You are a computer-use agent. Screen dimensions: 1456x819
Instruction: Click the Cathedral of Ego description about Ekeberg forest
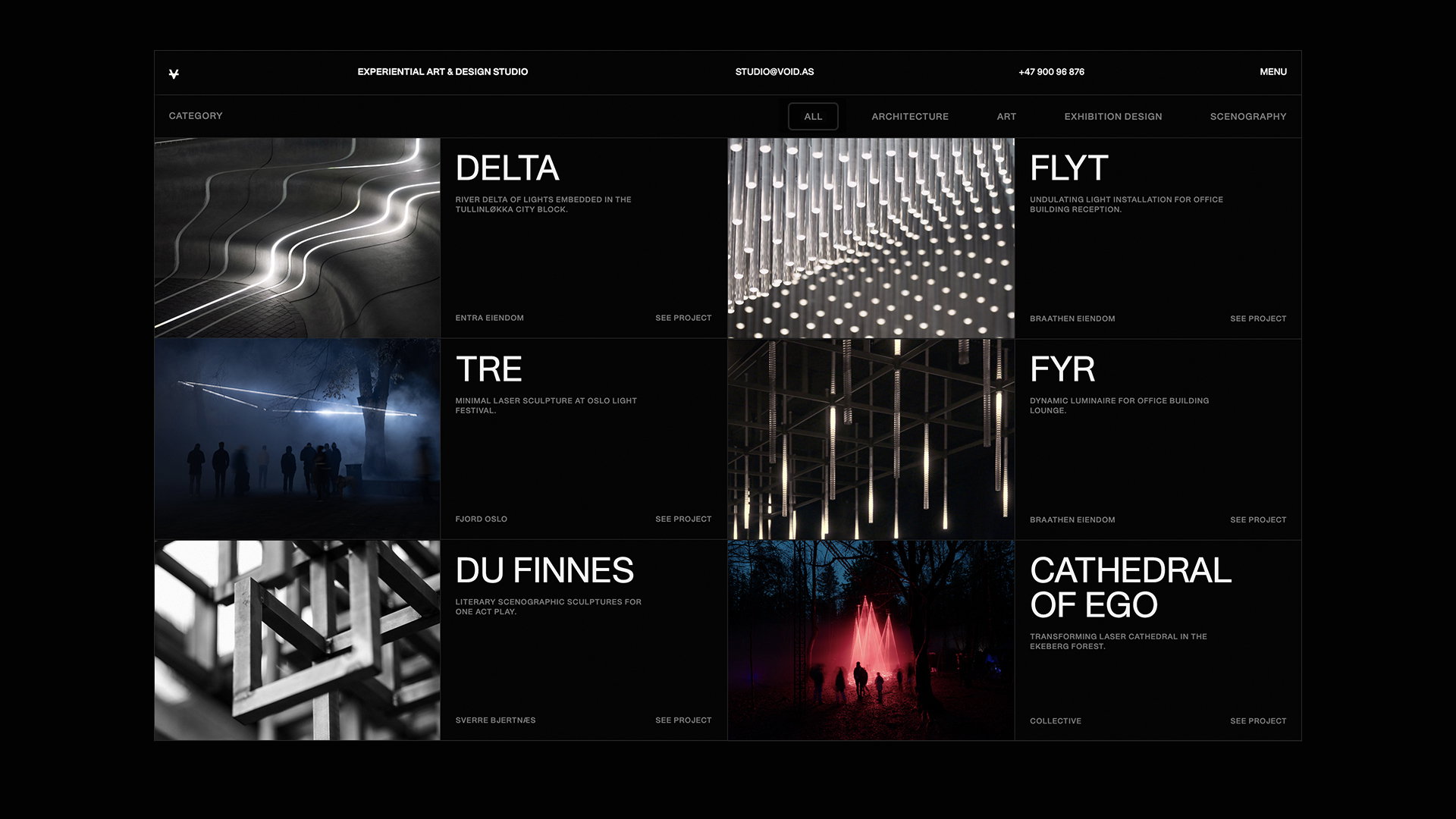click(1119, 642)
